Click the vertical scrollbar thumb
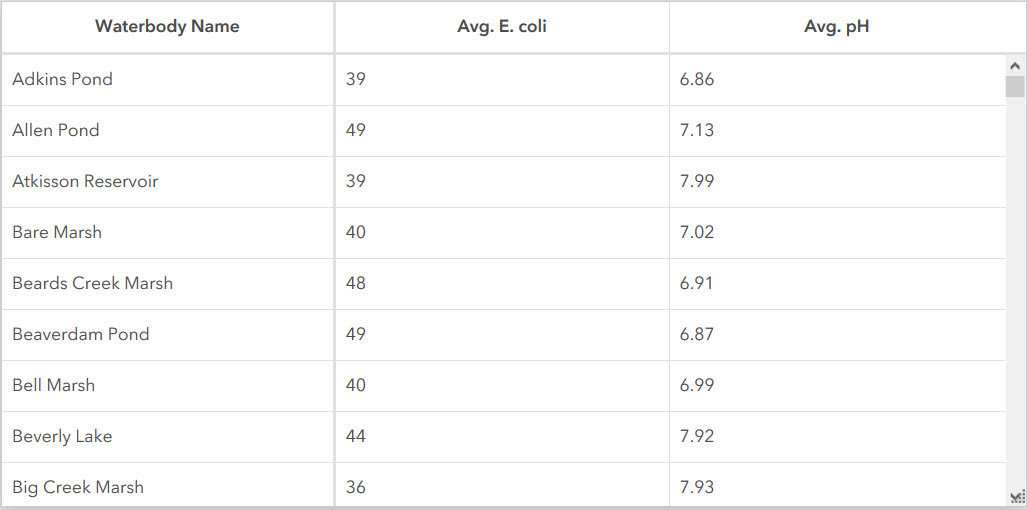 [x=1015, y=87]
